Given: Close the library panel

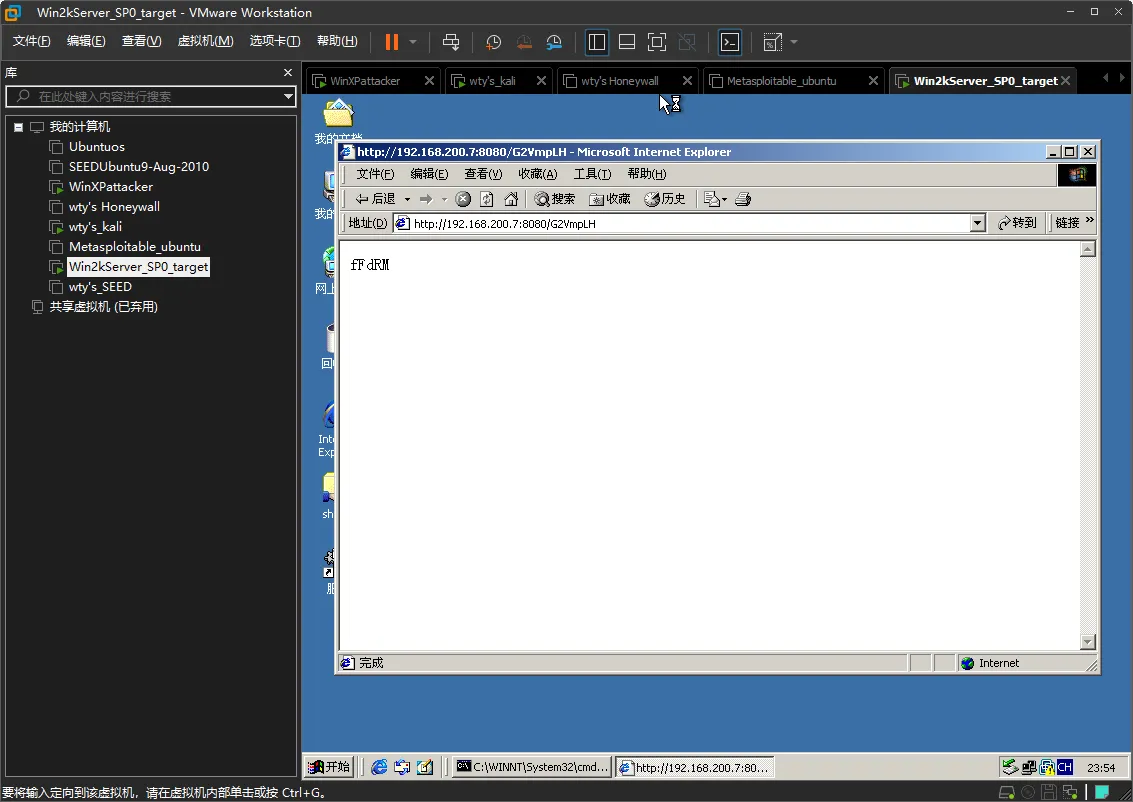Looking at the screenshot, I should [288, 72].
